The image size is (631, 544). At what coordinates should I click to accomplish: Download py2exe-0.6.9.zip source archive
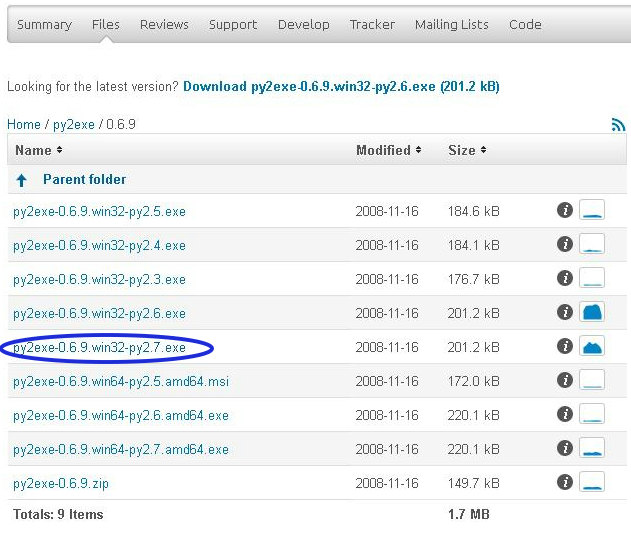coord(61,484)
